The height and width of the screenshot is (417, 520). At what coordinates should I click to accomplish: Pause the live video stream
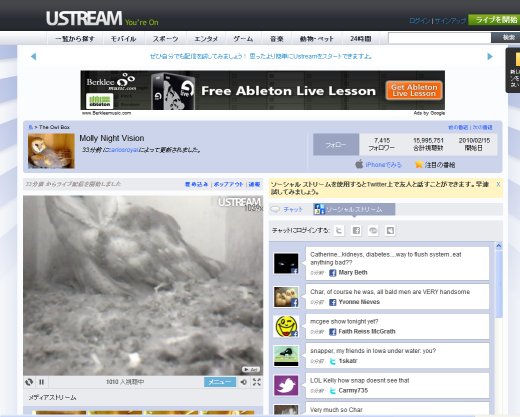coord(42,382)
